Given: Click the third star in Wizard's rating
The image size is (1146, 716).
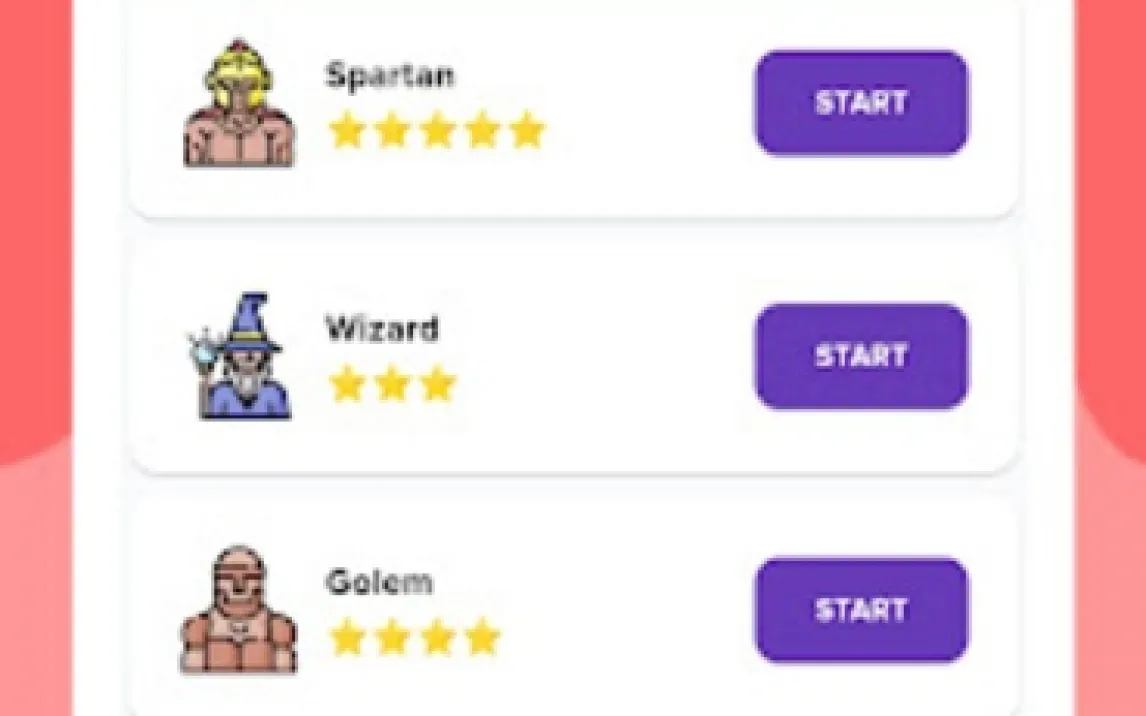Looking at the screenshot, I should point(437,384).
